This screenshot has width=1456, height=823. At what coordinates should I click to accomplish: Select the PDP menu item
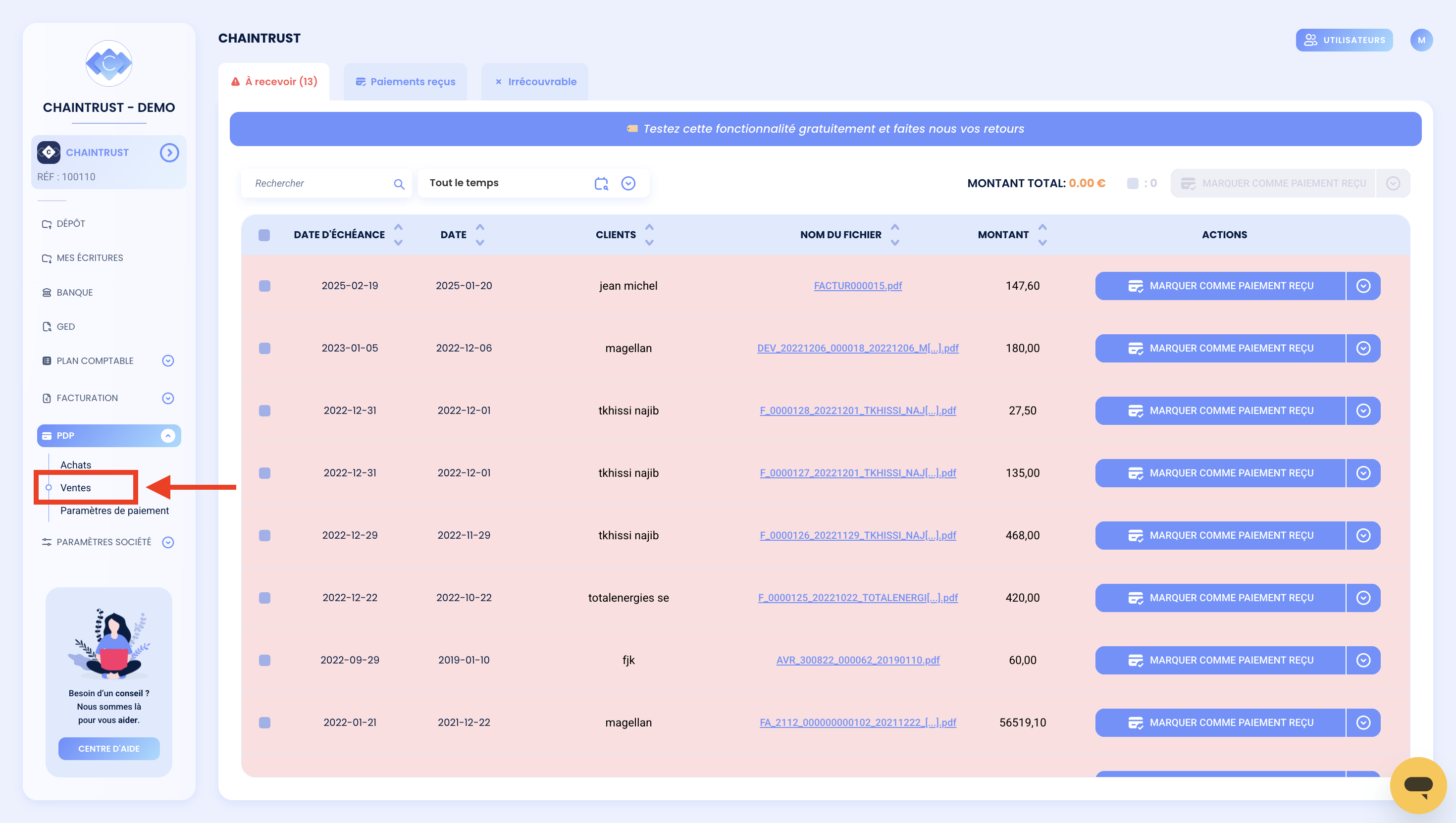(108, 436)
